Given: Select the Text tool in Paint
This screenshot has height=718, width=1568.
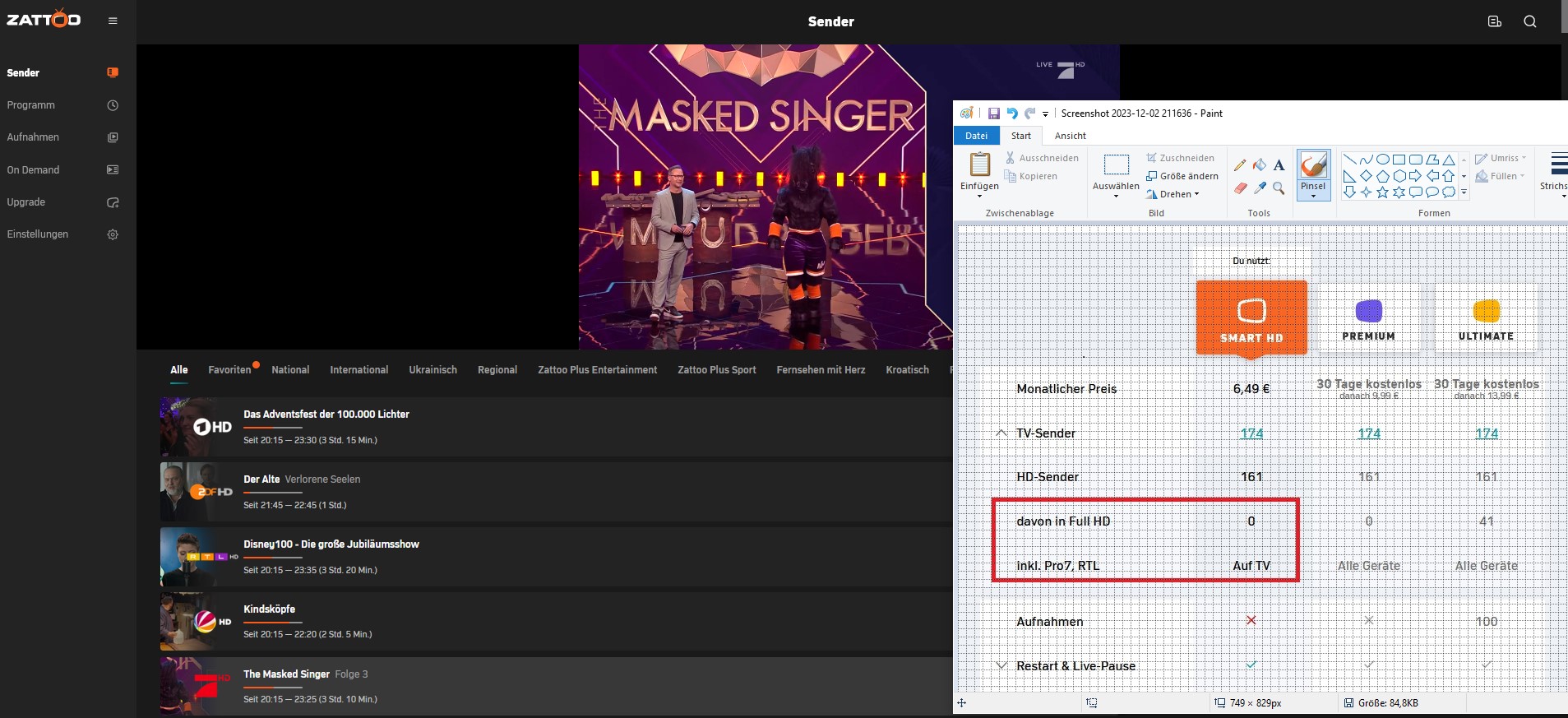Looking at the screenshot, I should [x=1279, y=165].
